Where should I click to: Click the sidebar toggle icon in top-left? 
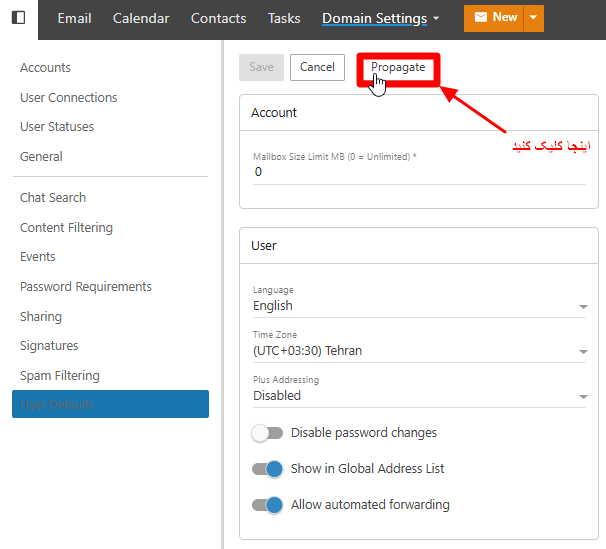(18, 18)
